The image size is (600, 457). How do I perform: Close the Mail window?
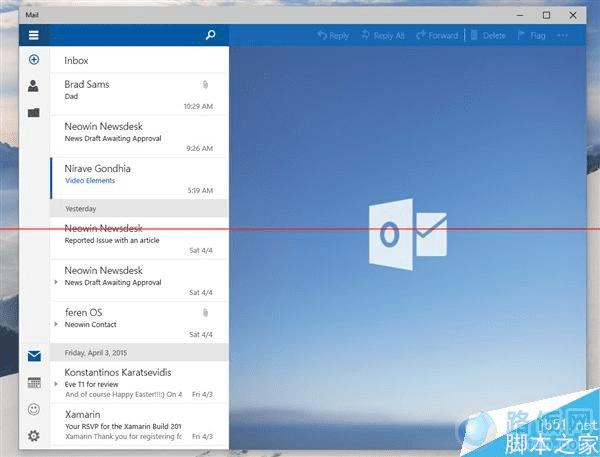(x=573, y=15)
